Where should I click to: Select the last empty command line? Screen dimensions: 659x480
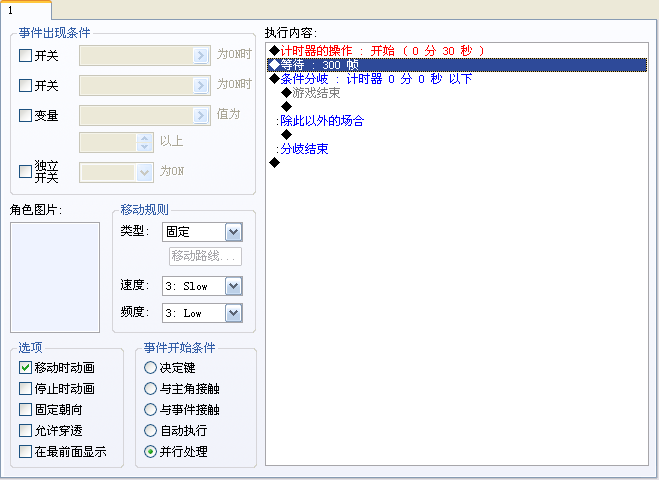pyautogui.click(x=457, y=162)
